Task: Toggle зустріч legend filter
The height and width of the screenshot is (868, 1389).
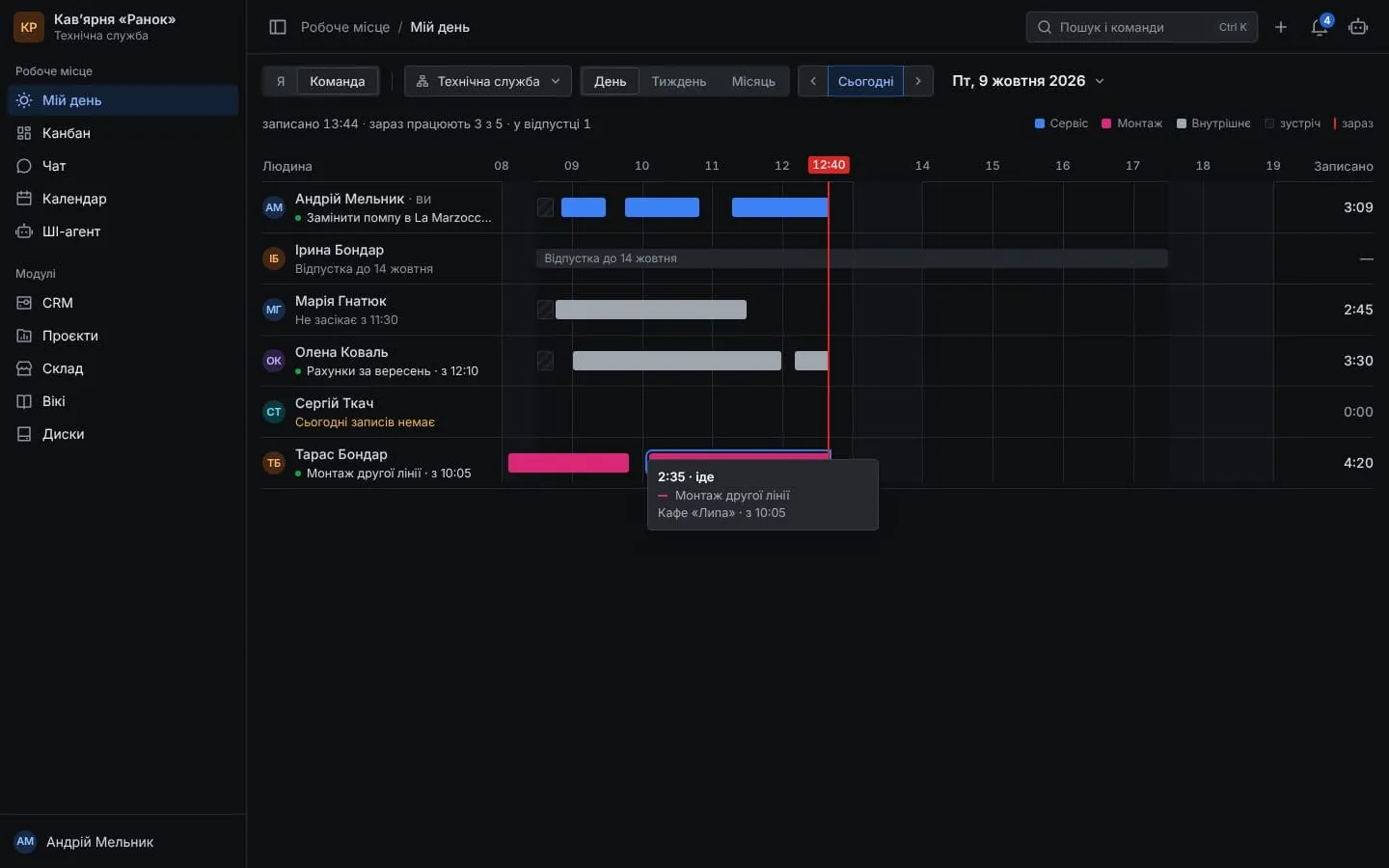Action: click(1293, 123)
